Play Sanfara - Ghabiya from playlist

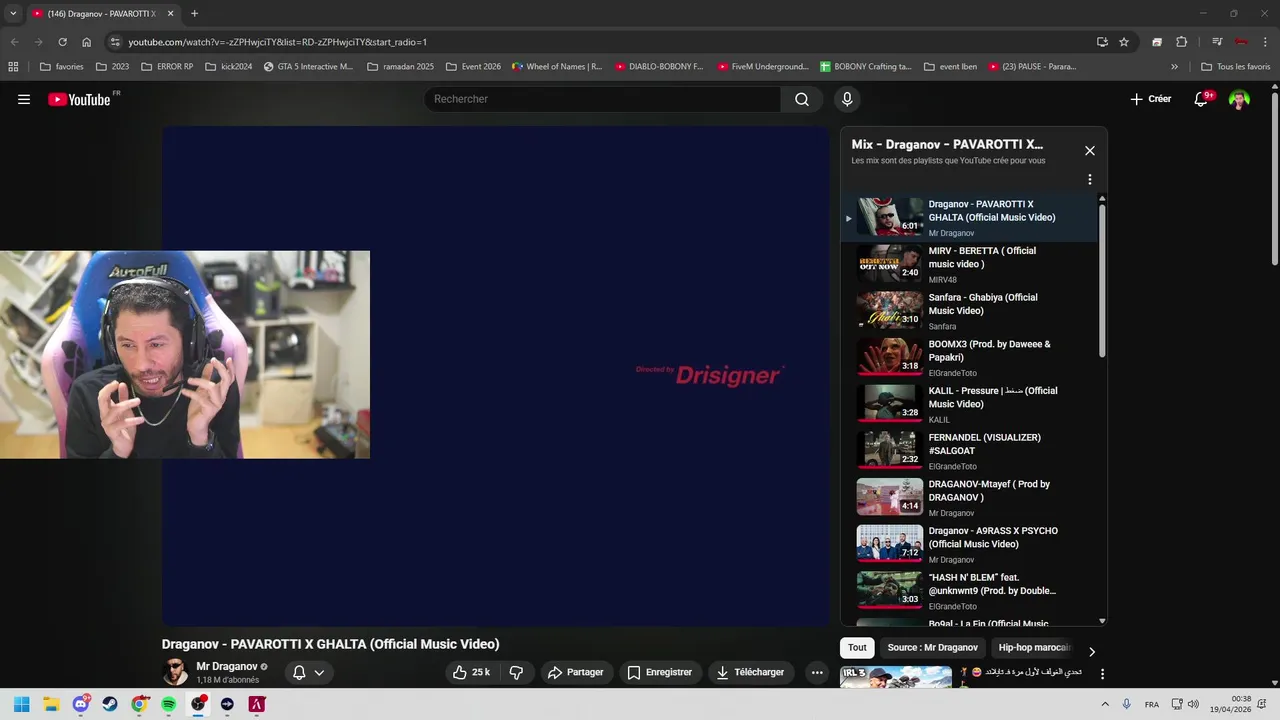[x=969, y=311]
